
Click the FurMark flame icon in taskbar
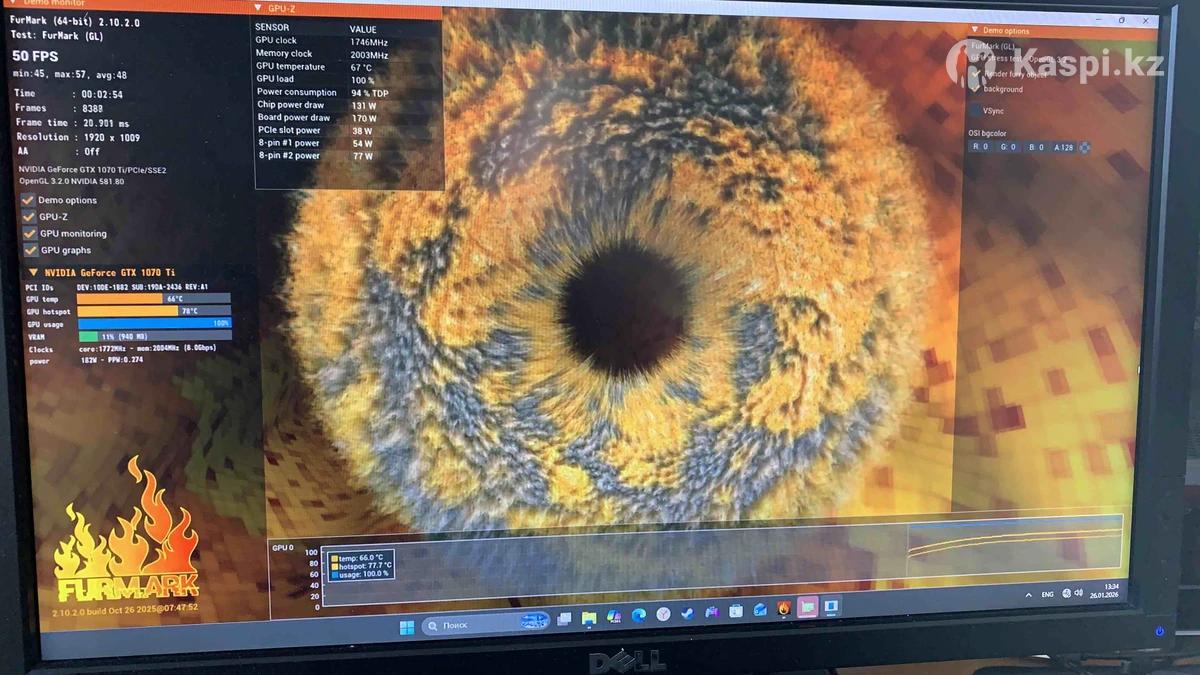[x=783, y=608]
